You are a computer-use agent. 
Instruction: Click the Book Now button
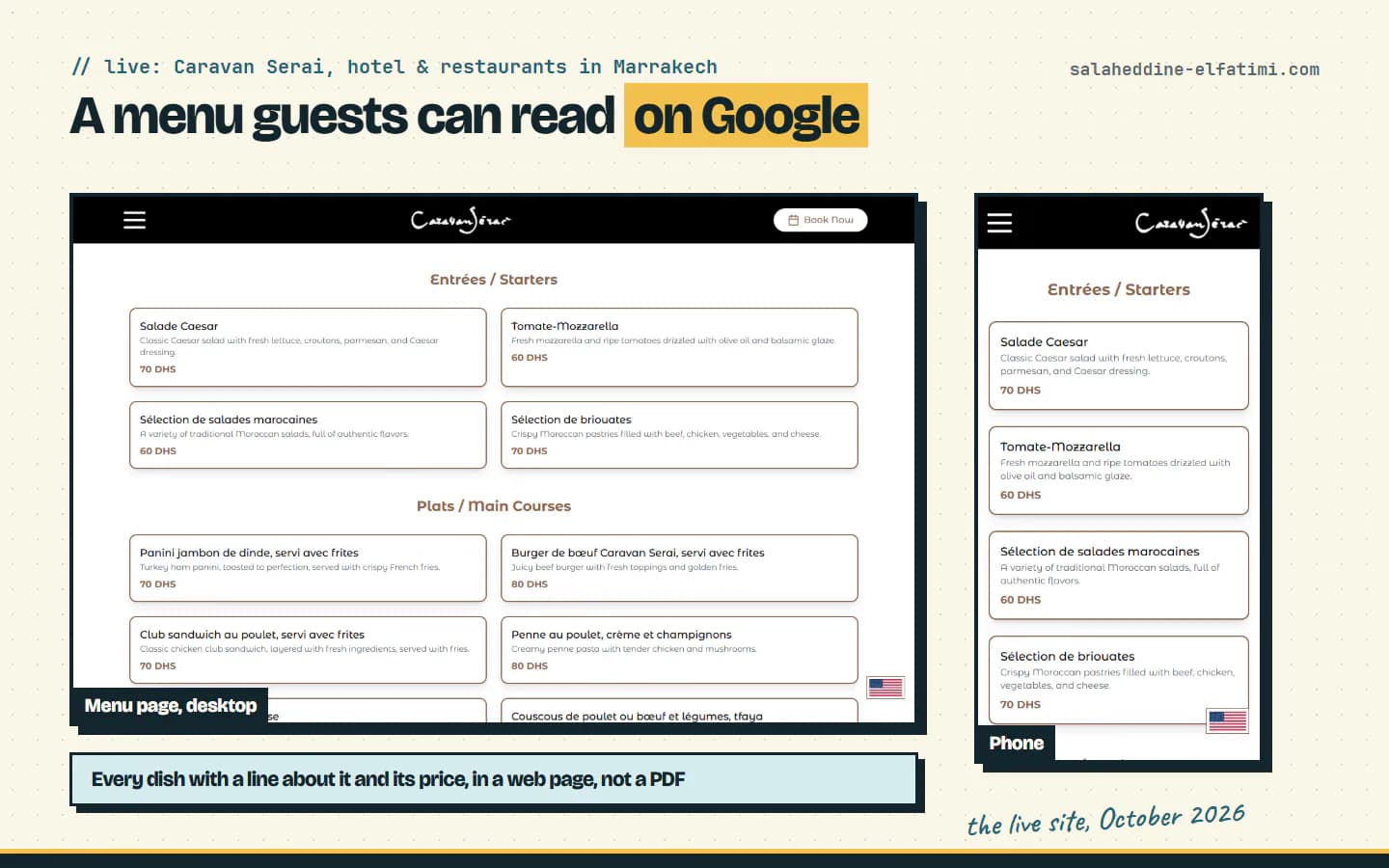[820, 220]
